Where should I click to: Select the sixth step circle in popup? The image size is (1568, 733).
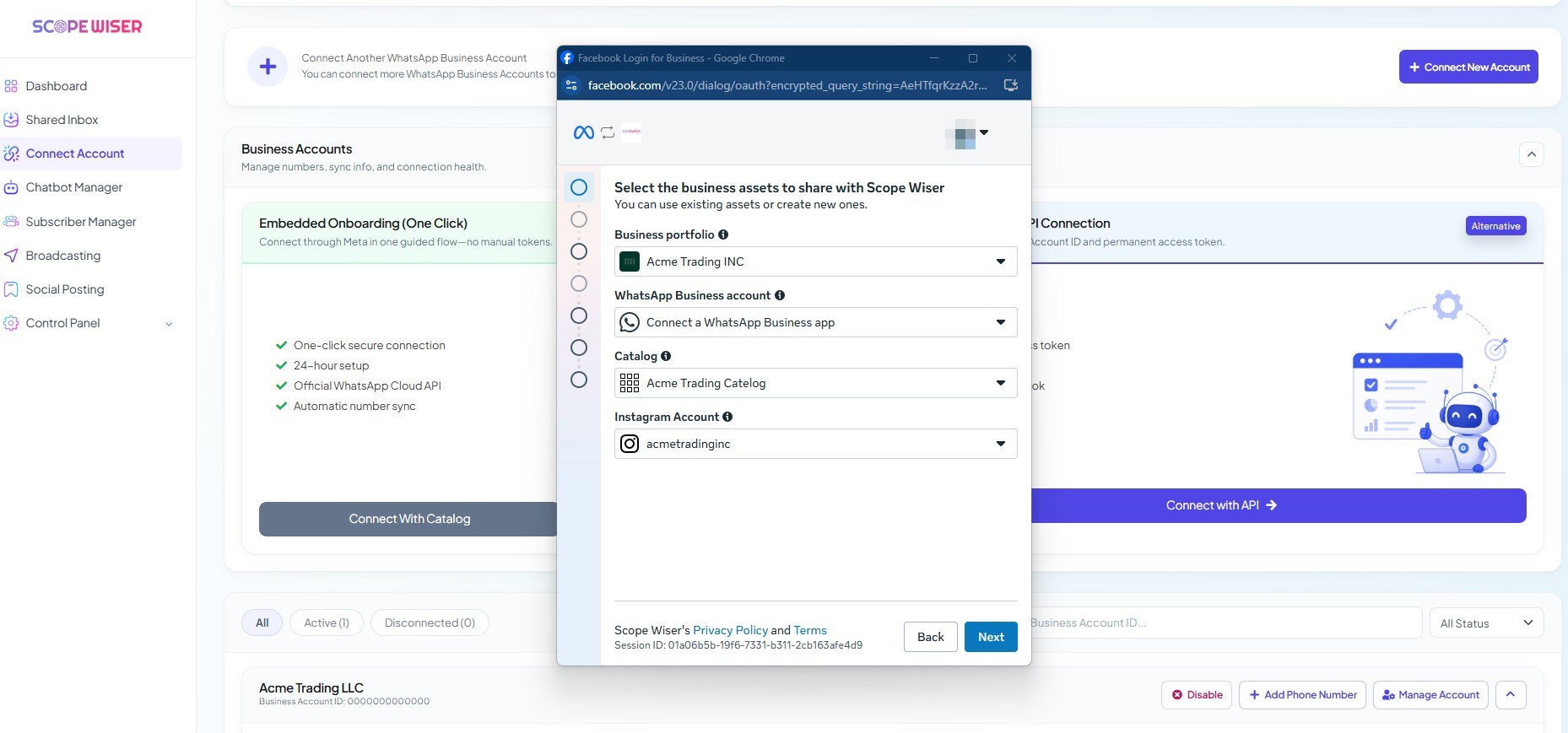pos(579,348)
